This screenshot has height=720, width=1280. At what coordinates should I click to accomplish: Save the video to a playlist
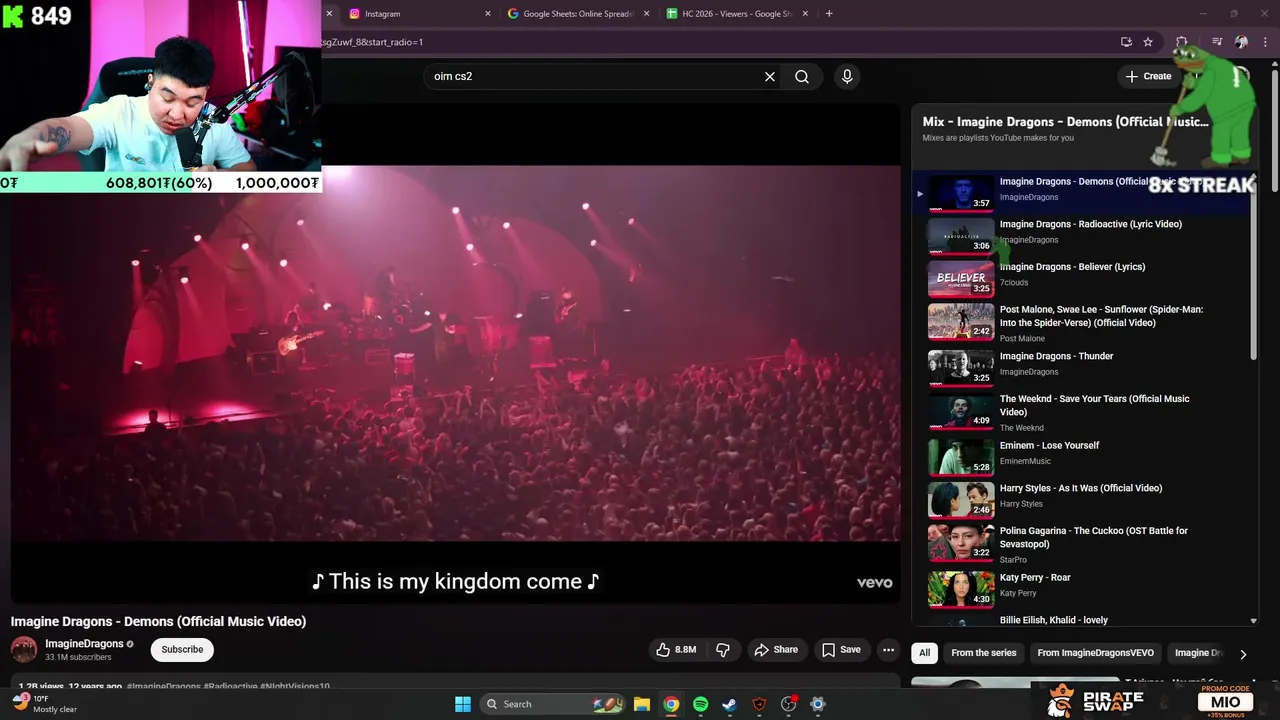click(841, 650)
